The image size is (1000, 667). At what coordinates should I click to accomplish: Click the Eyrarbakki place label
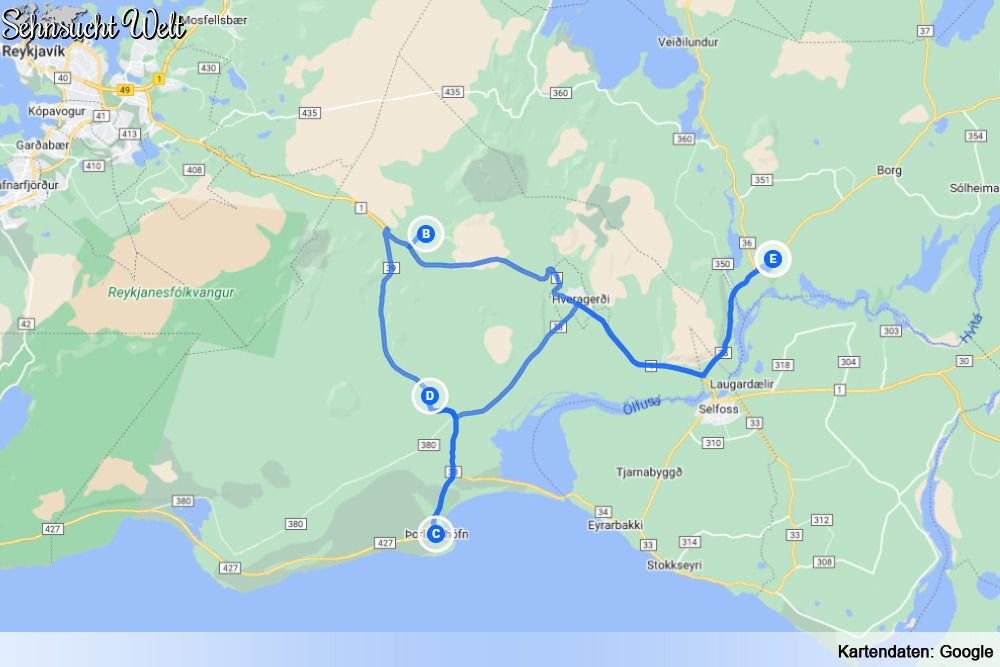click(x=615, y=525)
